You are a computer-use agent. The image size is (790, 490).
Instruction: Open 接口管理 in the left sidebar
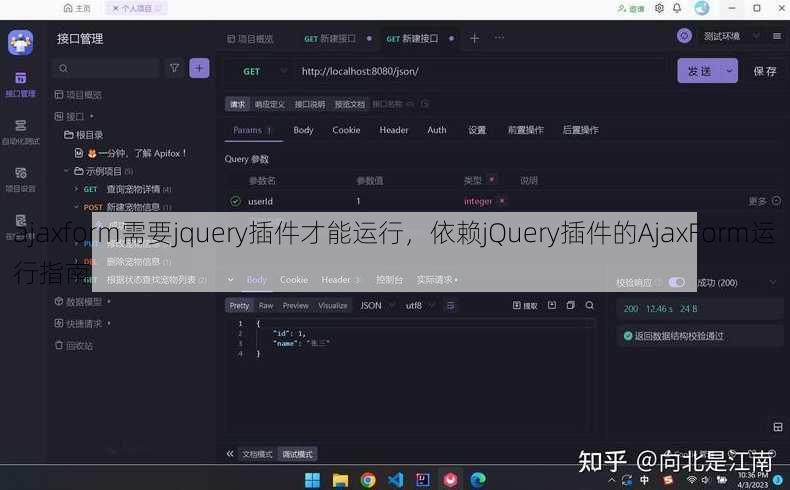pyautogui.click(x=20, y=84)
